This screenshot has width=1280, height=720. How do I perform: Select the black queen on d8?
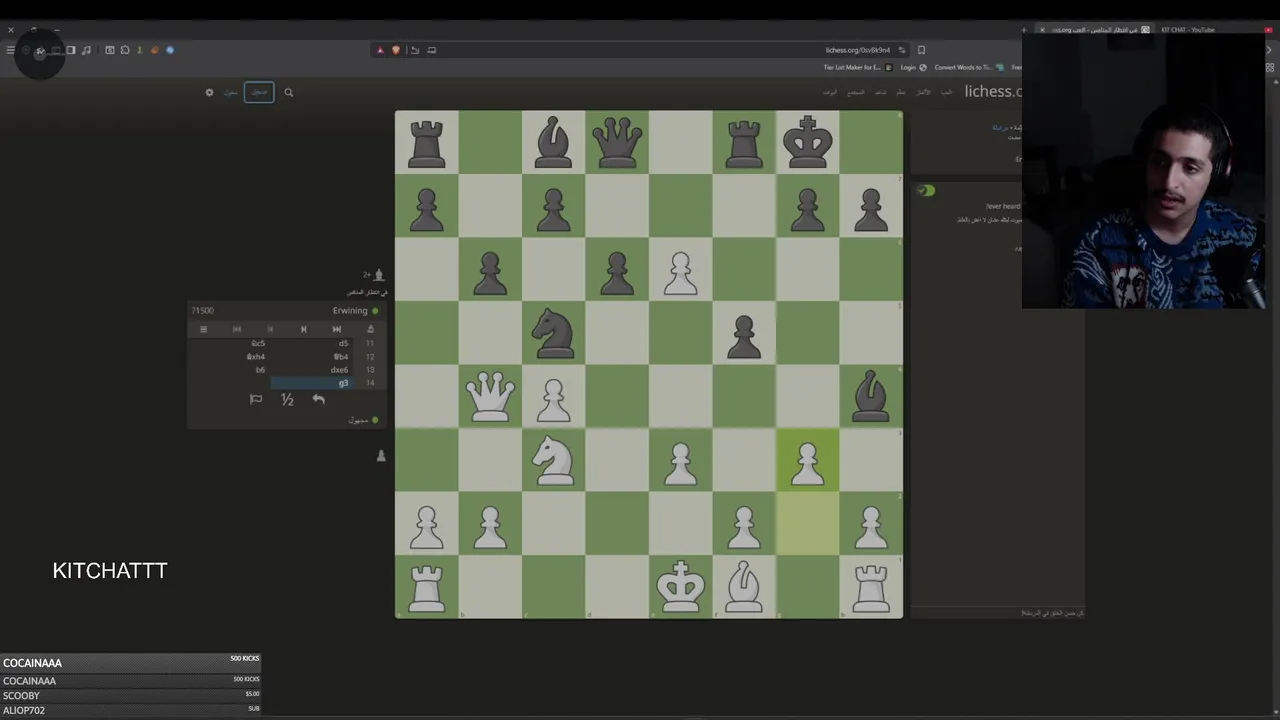(x=617, y=143)
